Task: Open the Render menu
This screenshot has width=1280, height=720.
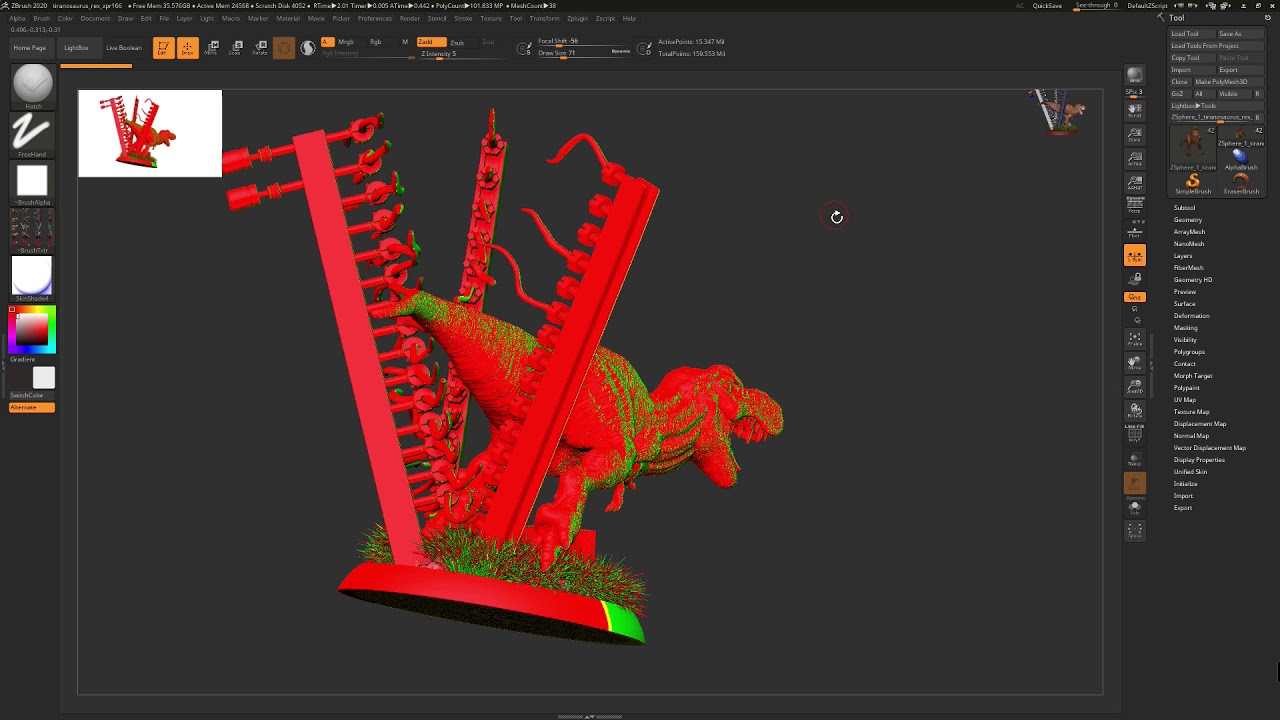Action: coord(410,18)
